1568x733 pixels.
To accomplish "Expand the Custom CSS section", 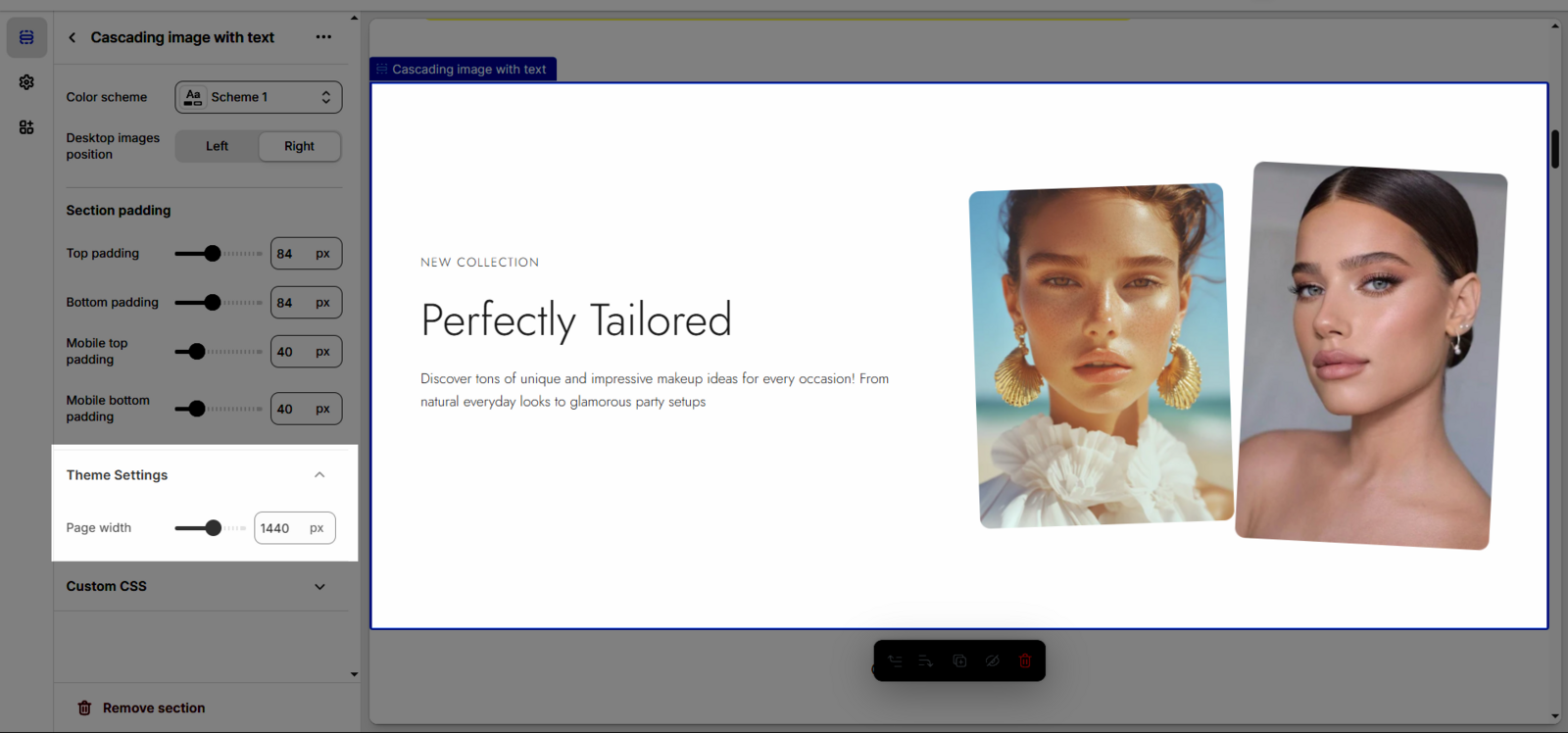I will coord(319,586).
